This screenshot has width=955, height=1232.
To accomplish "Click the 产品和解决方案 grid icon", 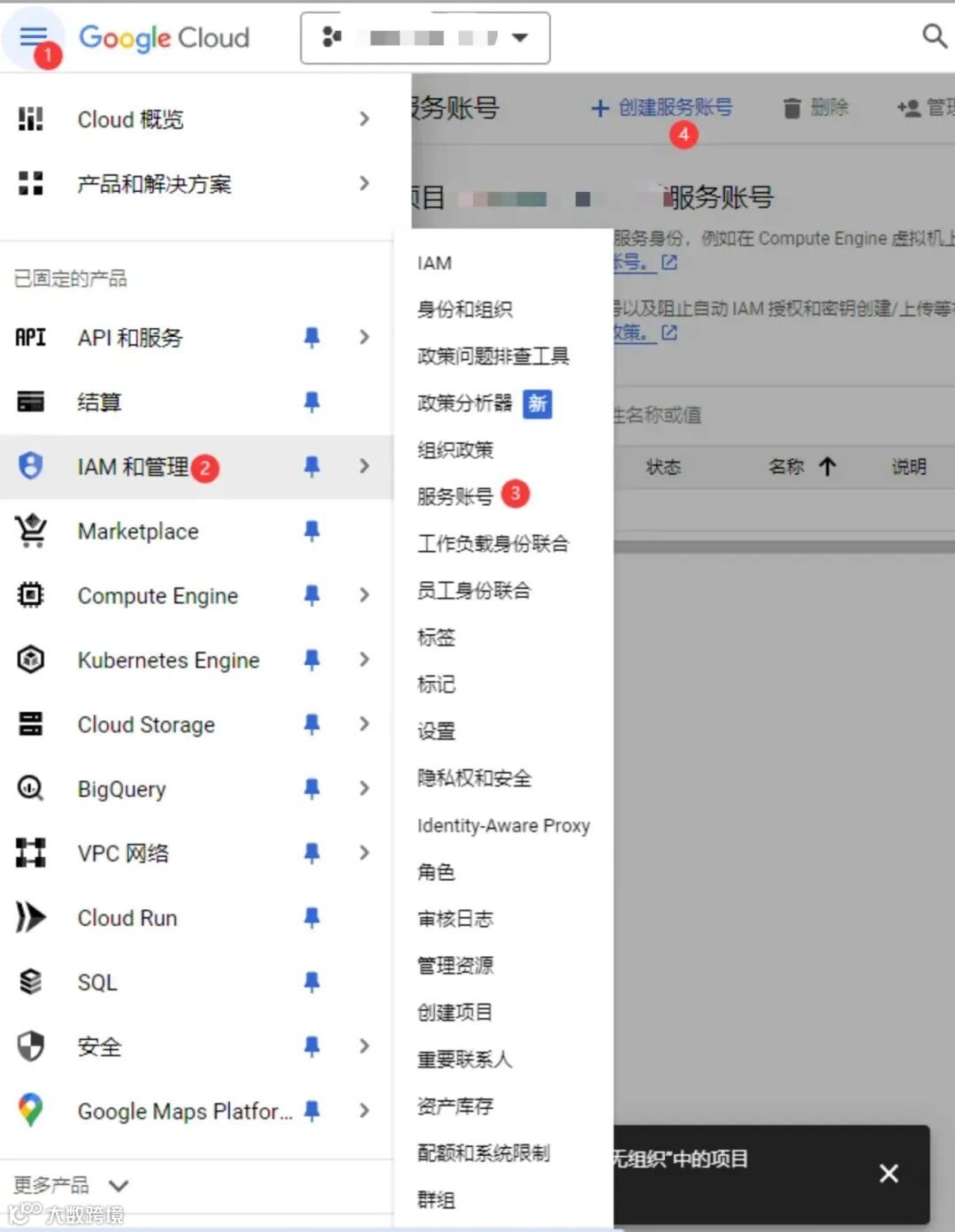I will point(31,183).
